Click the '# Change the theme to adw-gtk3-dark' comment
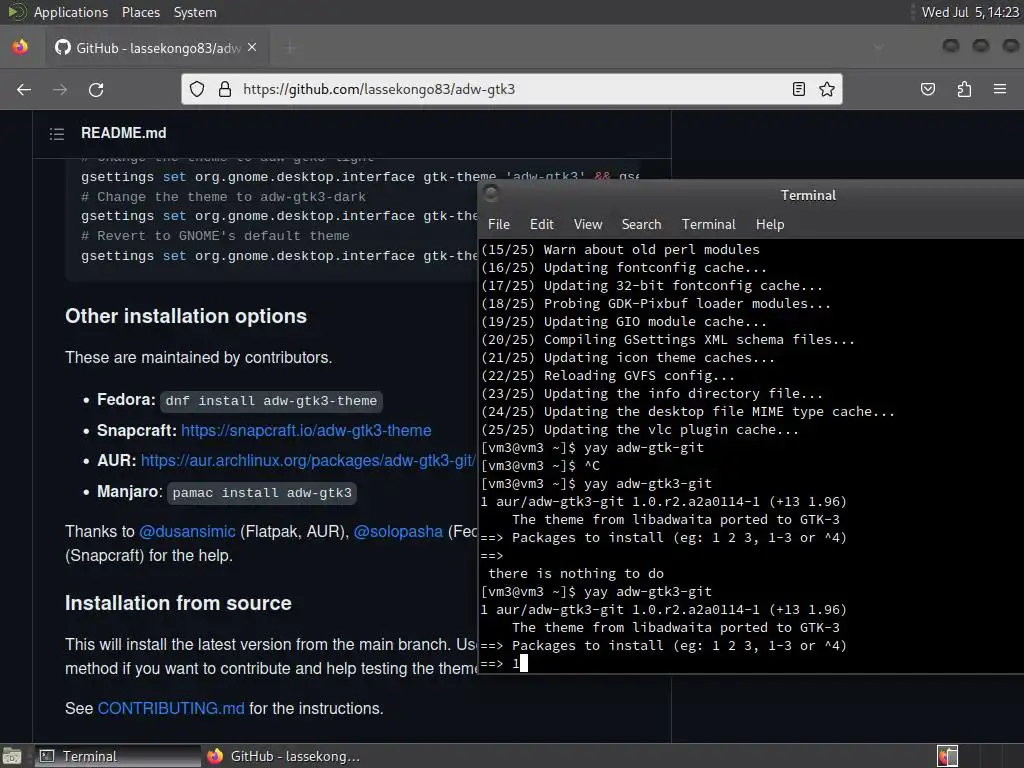This screenshot has height=768, width=1024. 223,197
